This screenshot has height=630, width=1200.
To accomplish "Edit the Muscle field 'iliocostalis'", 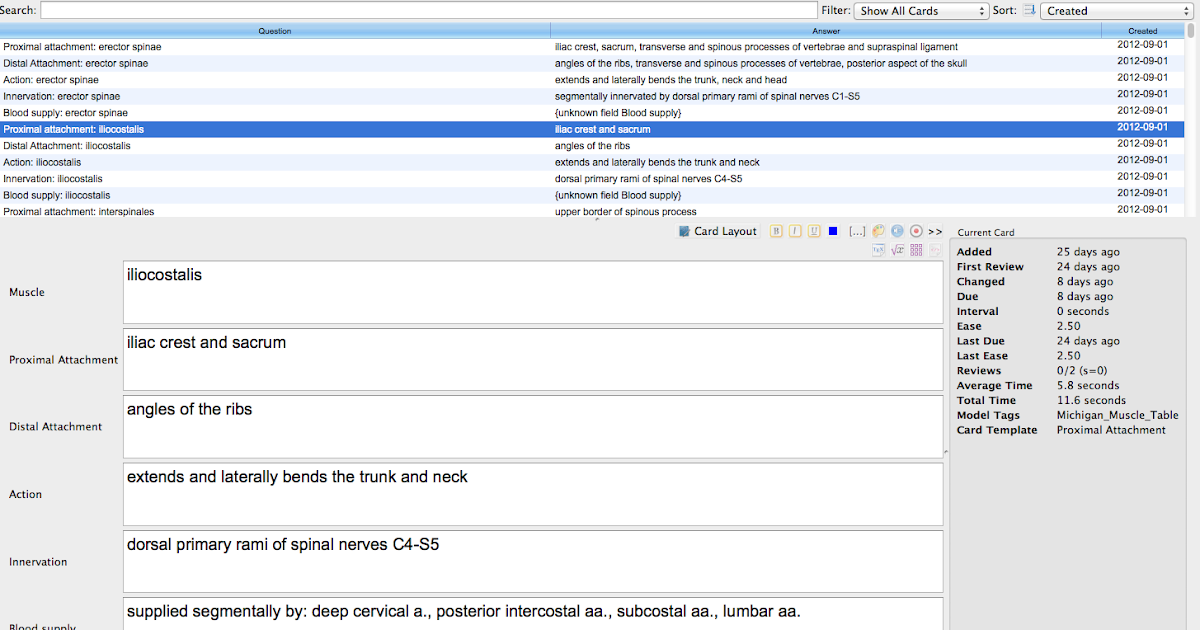I will point(533,293).
